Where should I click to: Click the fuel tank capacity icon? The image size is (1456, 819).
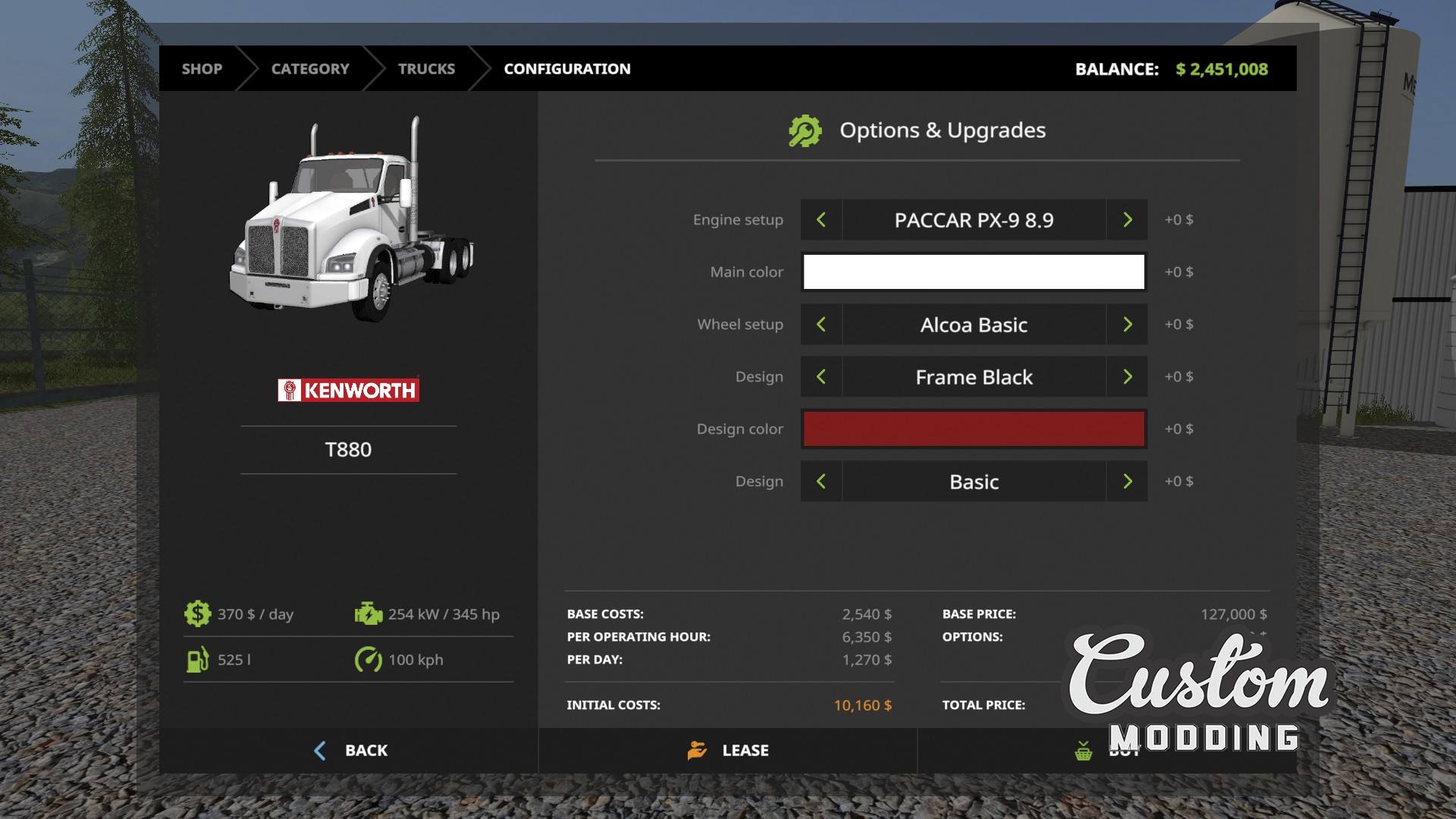point(197,660)
